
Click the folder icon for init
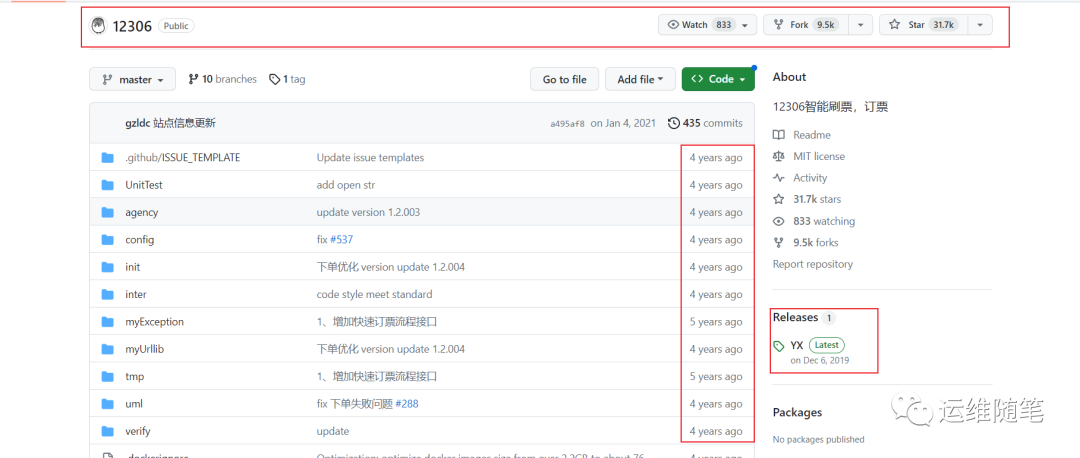click(x=107, y=267)
